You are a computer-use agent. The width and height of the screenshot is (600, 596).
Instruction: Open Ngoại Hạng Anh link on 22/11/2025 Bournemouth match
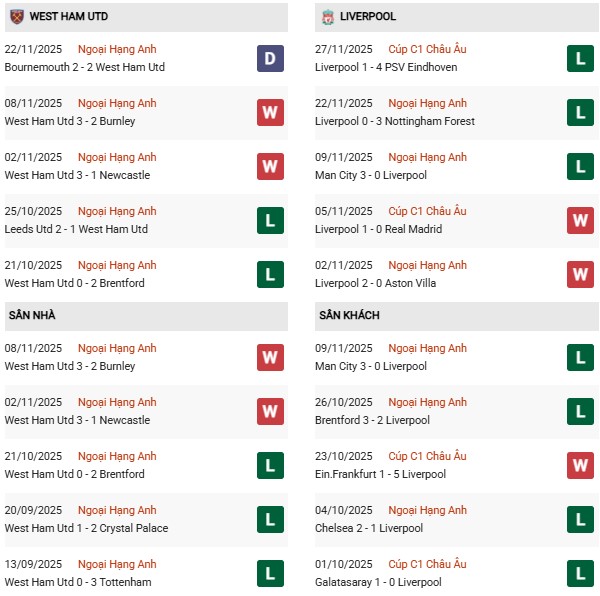click(x=118, y=50)
